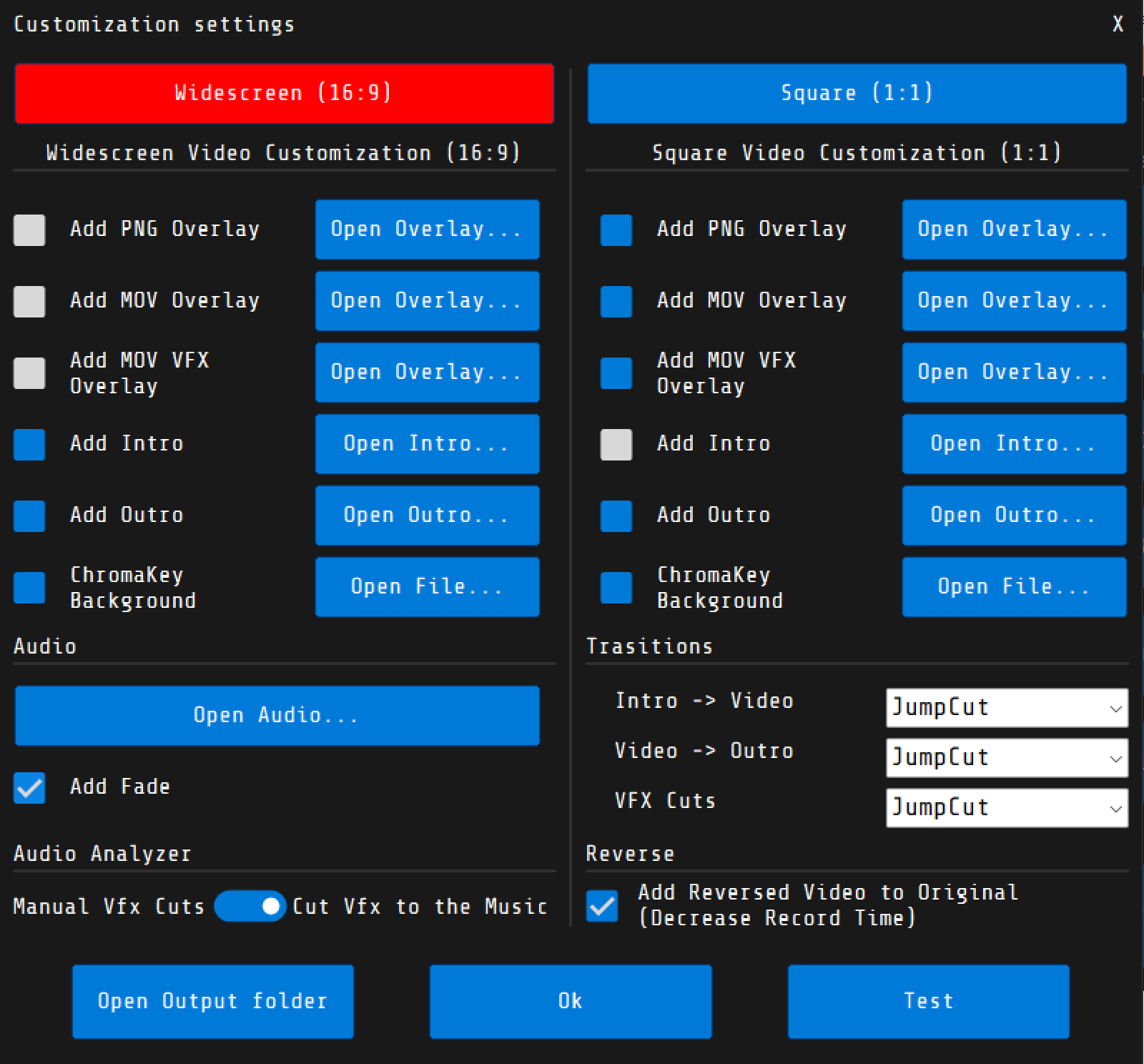The height and width of the screenshot is (1064, 1144).
Task: Click the Open Audio button
Action: pyautogui.click(x=277, y=716)
